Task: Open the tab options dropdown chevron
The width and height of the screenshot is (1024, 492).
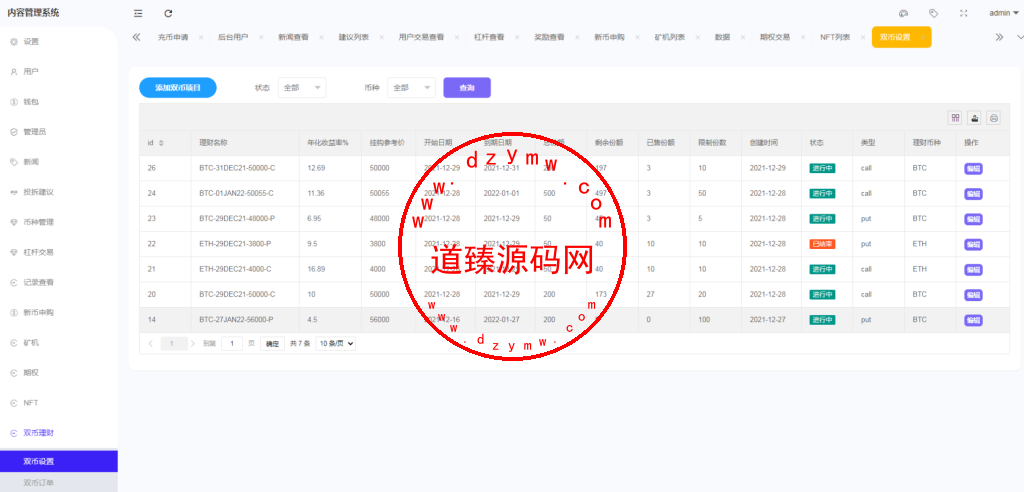Action: (1018, 37)
